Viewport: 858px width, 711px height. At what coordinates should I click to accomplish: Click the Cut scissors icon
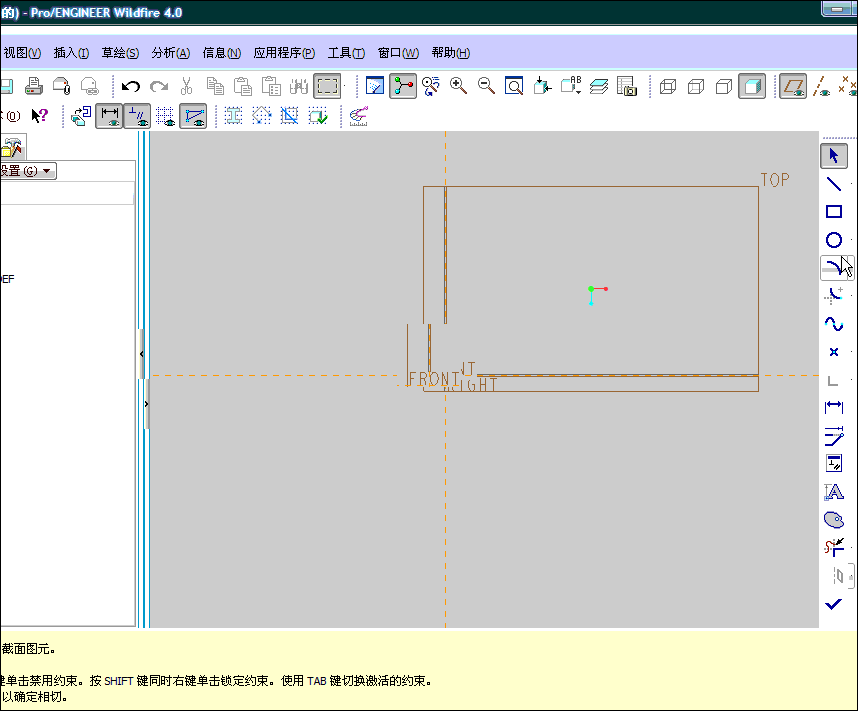tap(187, 86)
